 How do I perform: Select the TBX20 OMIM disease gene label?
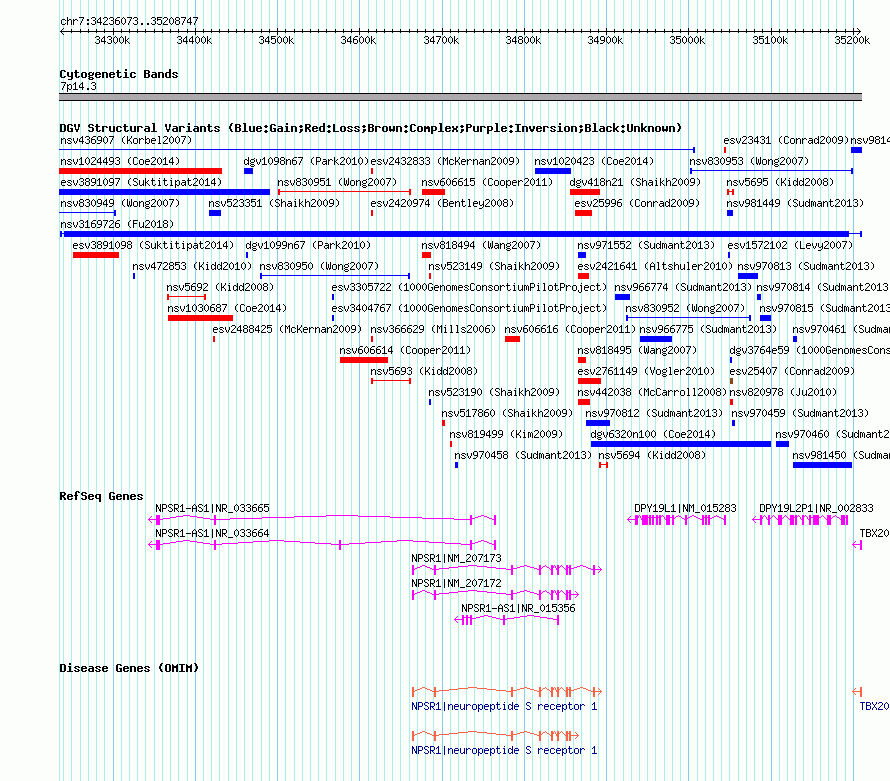click(874, 707)
